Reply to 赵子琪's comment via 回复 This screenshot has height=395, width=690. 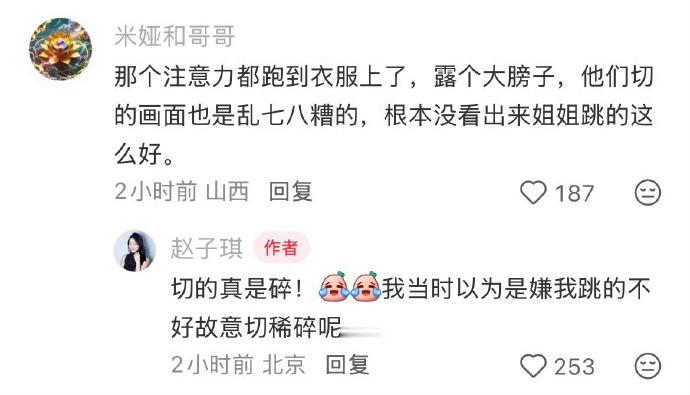[347, 365]
